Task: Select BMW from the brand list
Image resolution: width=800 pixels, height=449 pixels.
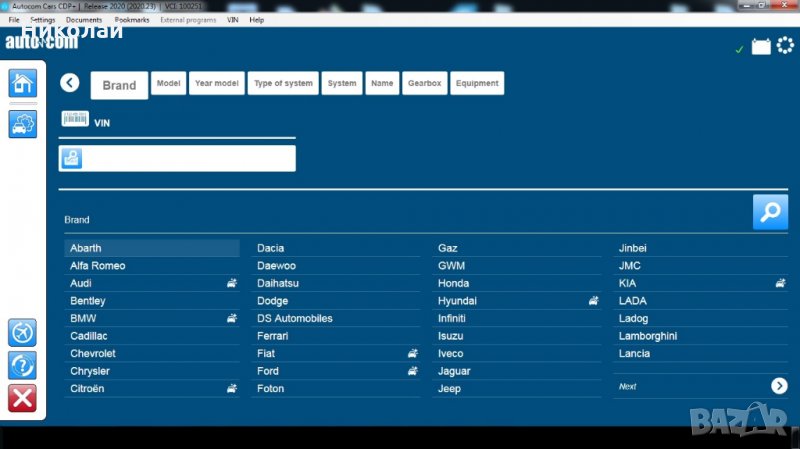Action: tap(83, 318)
